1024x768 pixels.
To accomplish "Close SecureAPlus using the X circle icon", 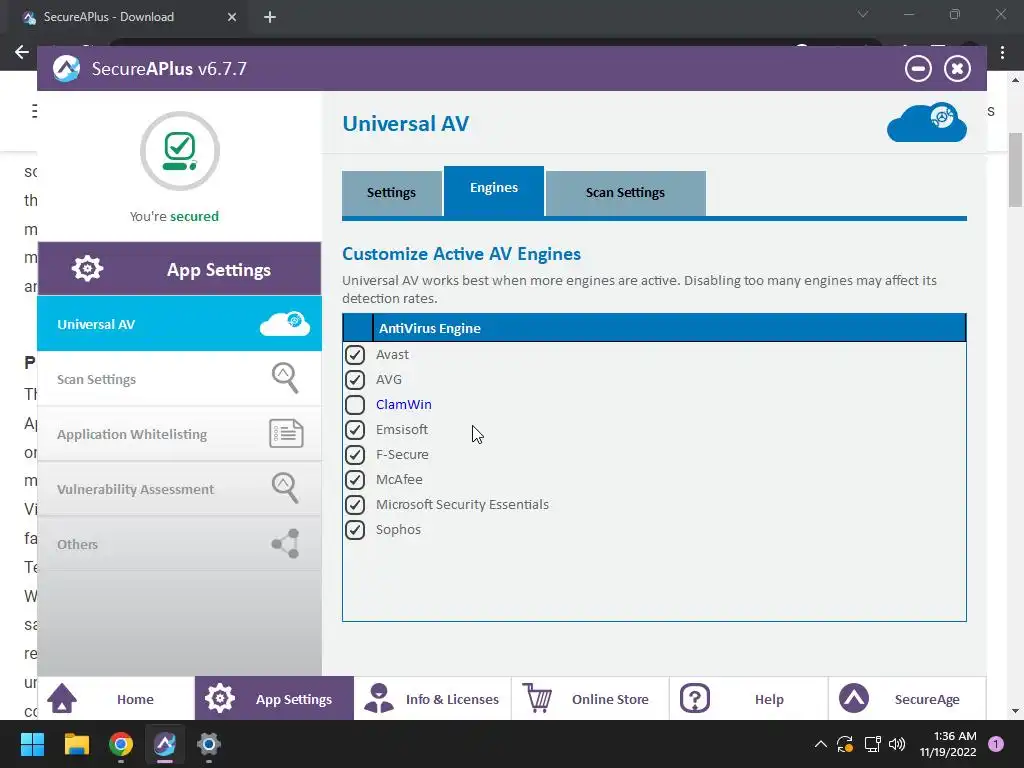I will tap(957, 69).
